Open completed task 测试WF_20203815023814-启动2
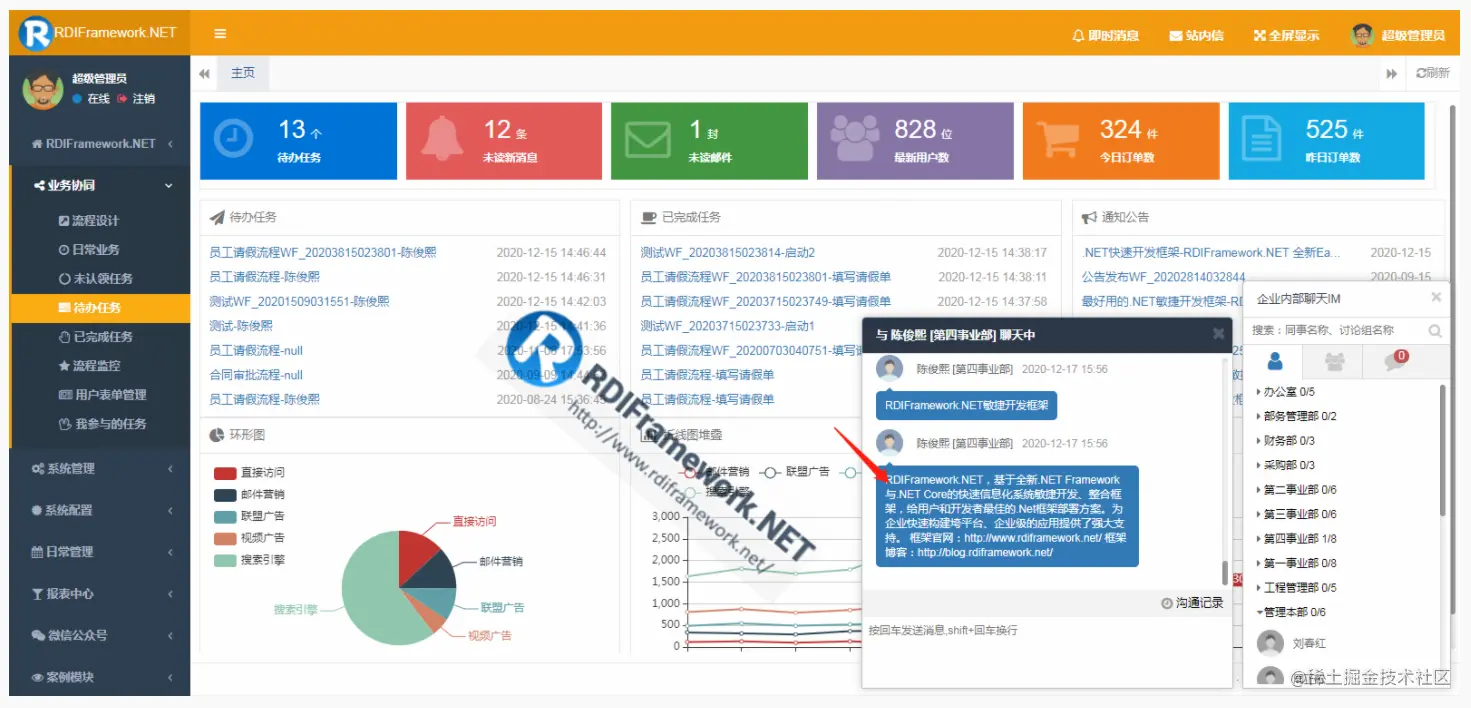 [728, 253]
